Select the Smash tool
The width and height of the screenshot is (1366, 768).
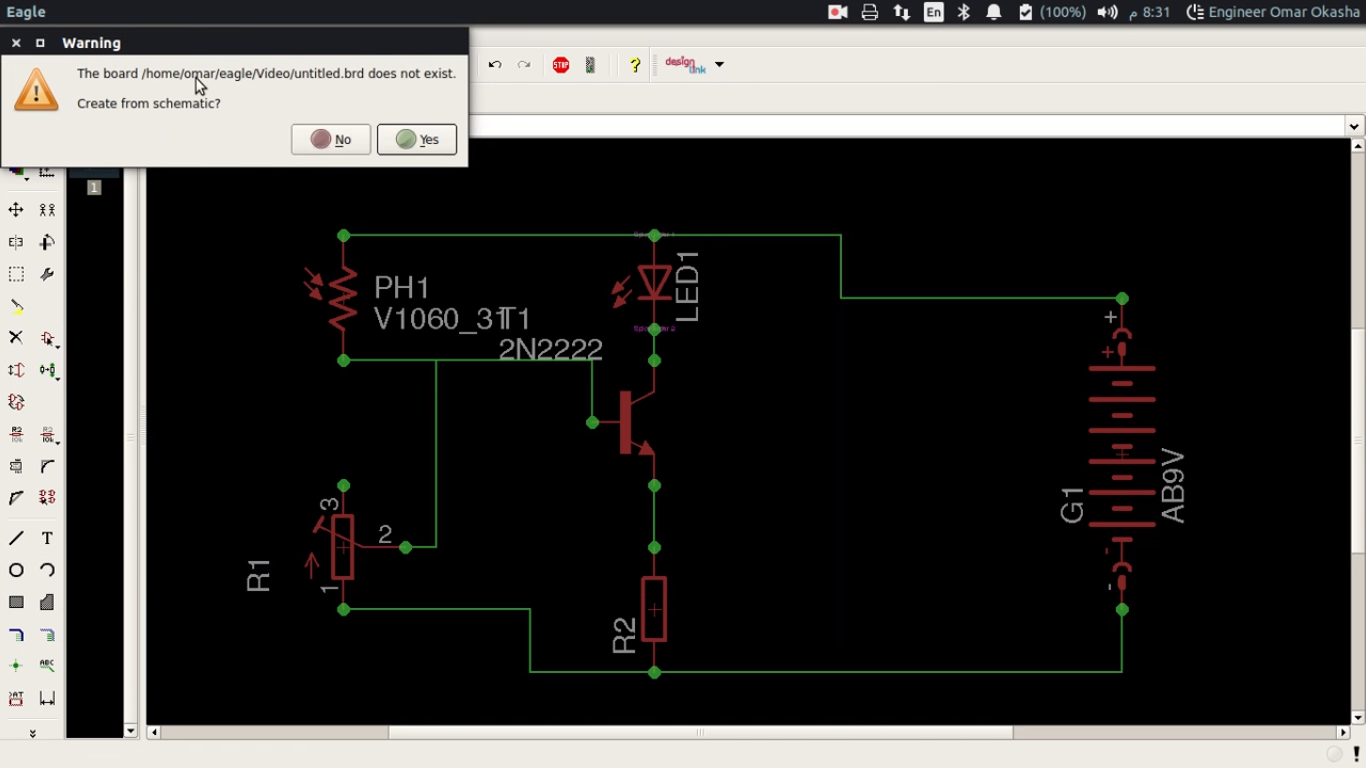[16, 466]
